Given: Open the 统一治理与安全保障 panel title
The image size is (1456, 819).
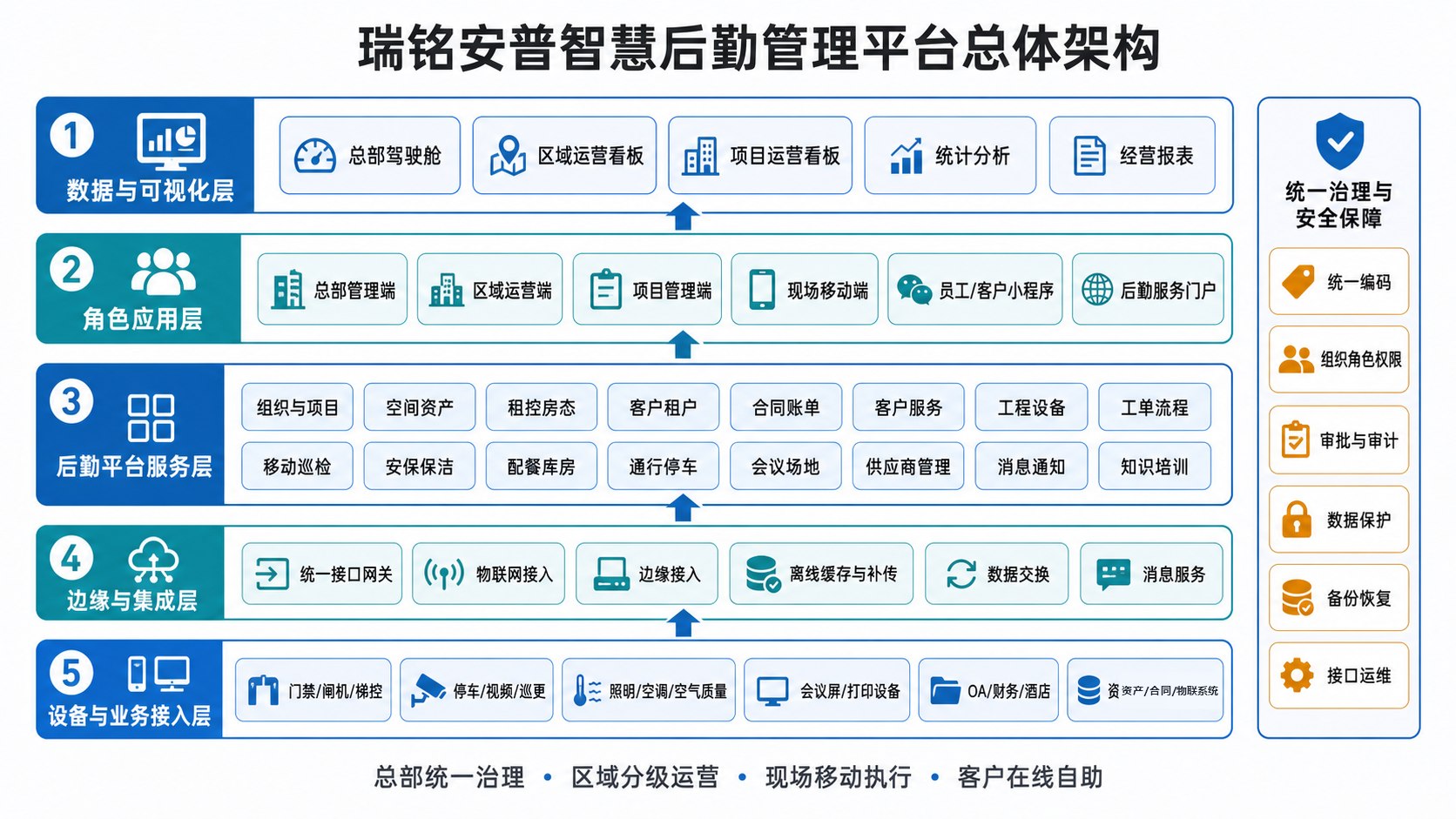Looking at the screenshot, I should pos(1339,205).
